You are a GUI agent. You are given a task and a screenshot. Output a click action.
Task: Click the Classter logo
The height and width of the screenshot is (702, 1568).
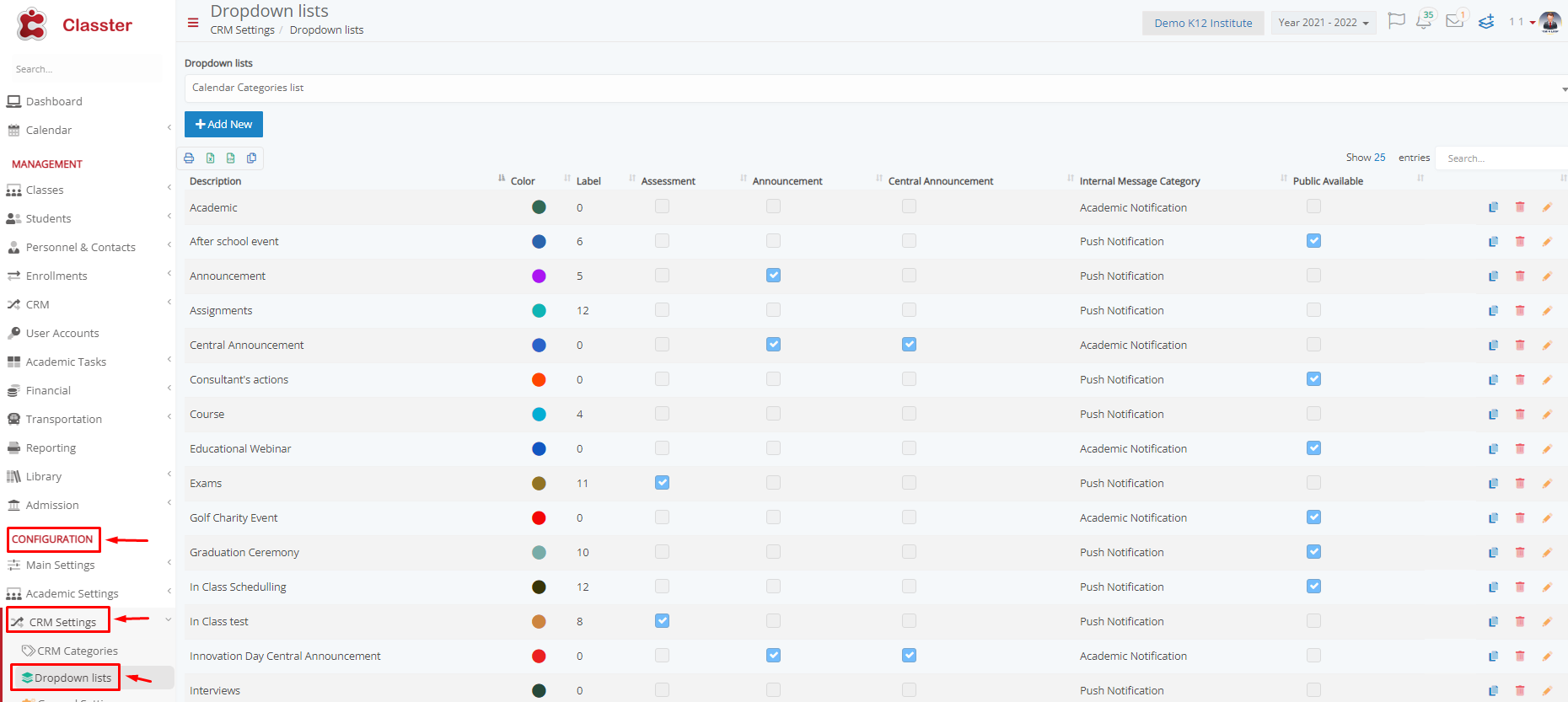click(x=74, y=24)
